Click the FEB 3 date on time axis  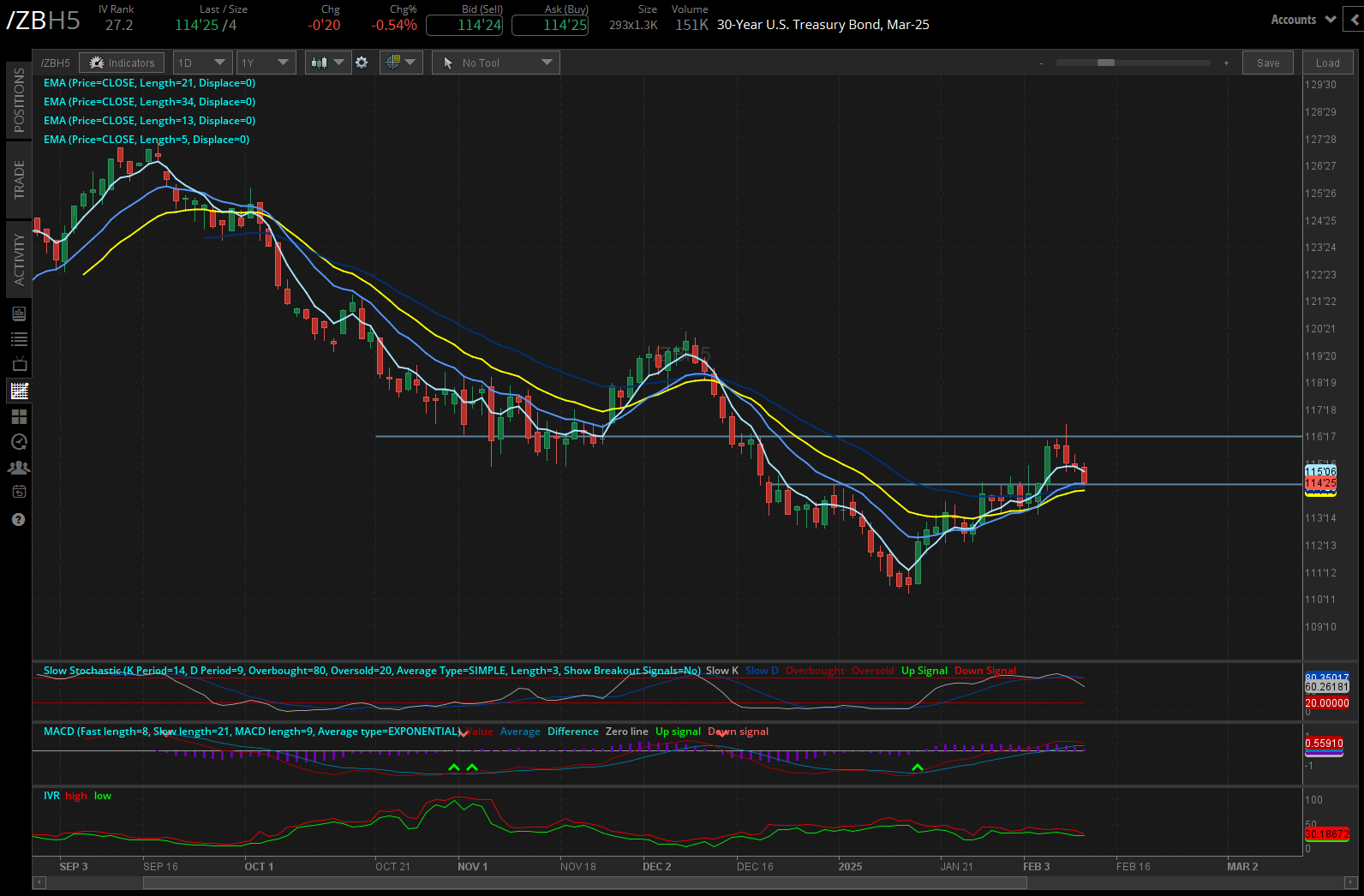point(1037,867)
